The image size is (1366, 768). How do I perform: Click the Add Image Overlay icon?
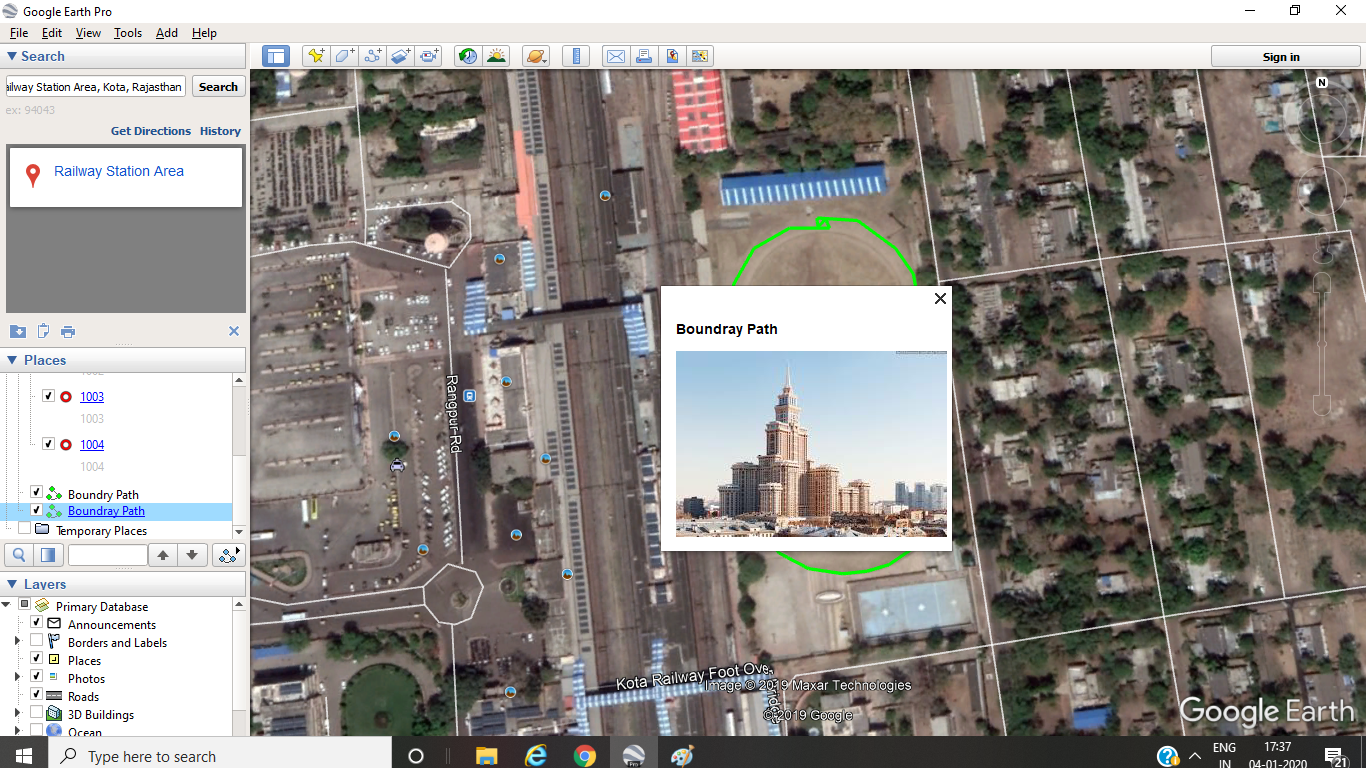[401, 56]
